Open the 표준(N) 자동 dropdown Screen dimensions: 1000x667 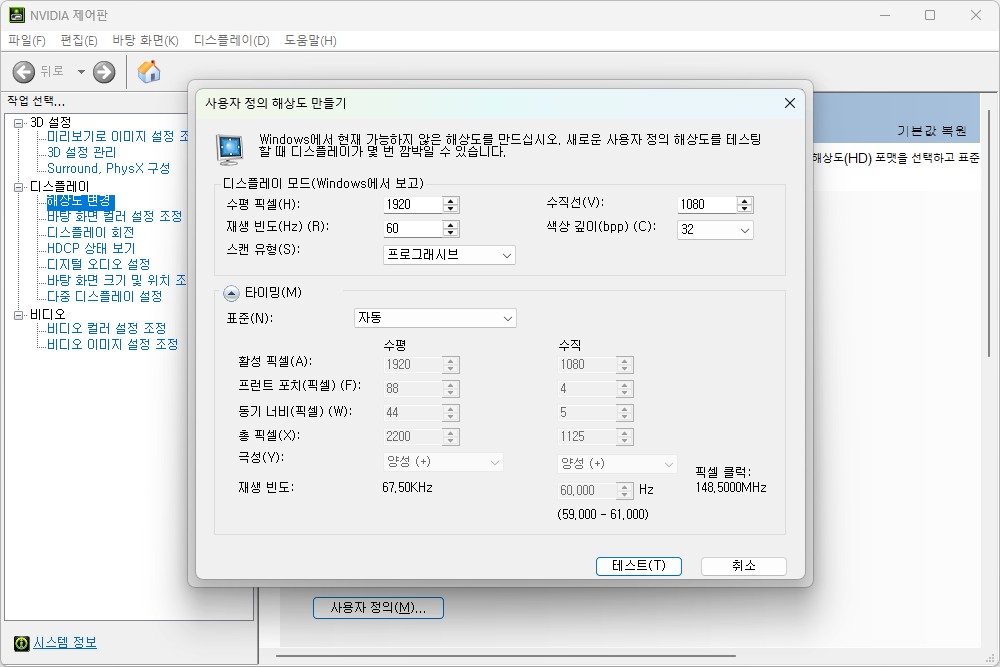click(x=435, y=318)
